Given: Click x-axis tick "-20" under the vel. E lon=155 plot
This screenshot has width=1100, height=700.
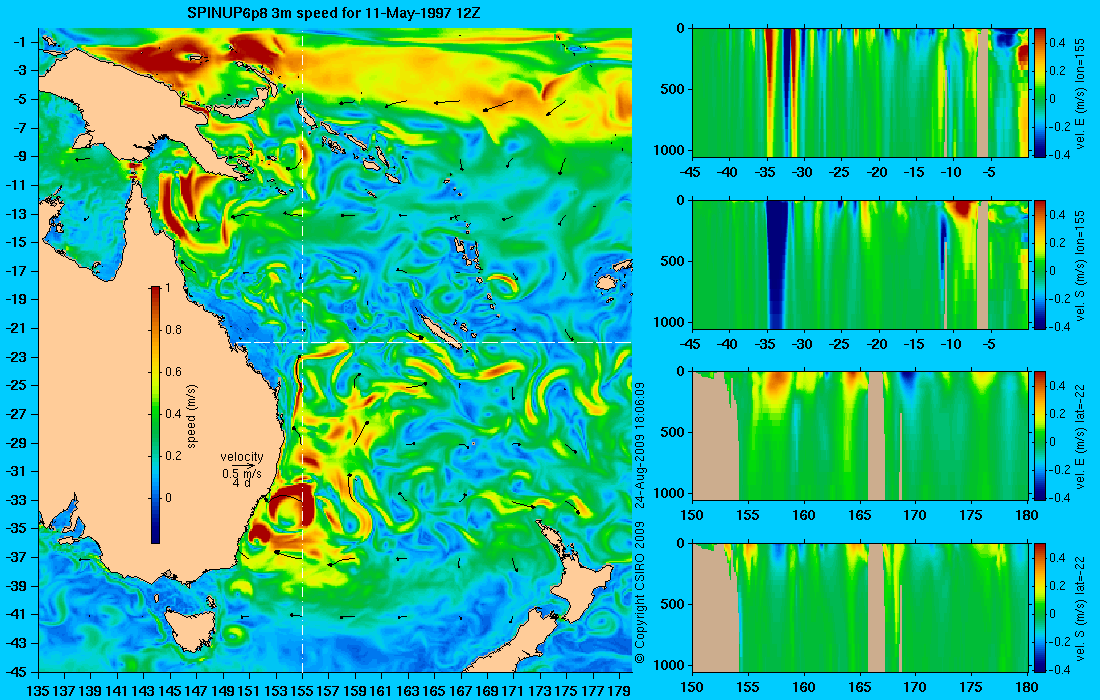Looking at the screenshot, I should pyautogui.click(x=877, y=173).
